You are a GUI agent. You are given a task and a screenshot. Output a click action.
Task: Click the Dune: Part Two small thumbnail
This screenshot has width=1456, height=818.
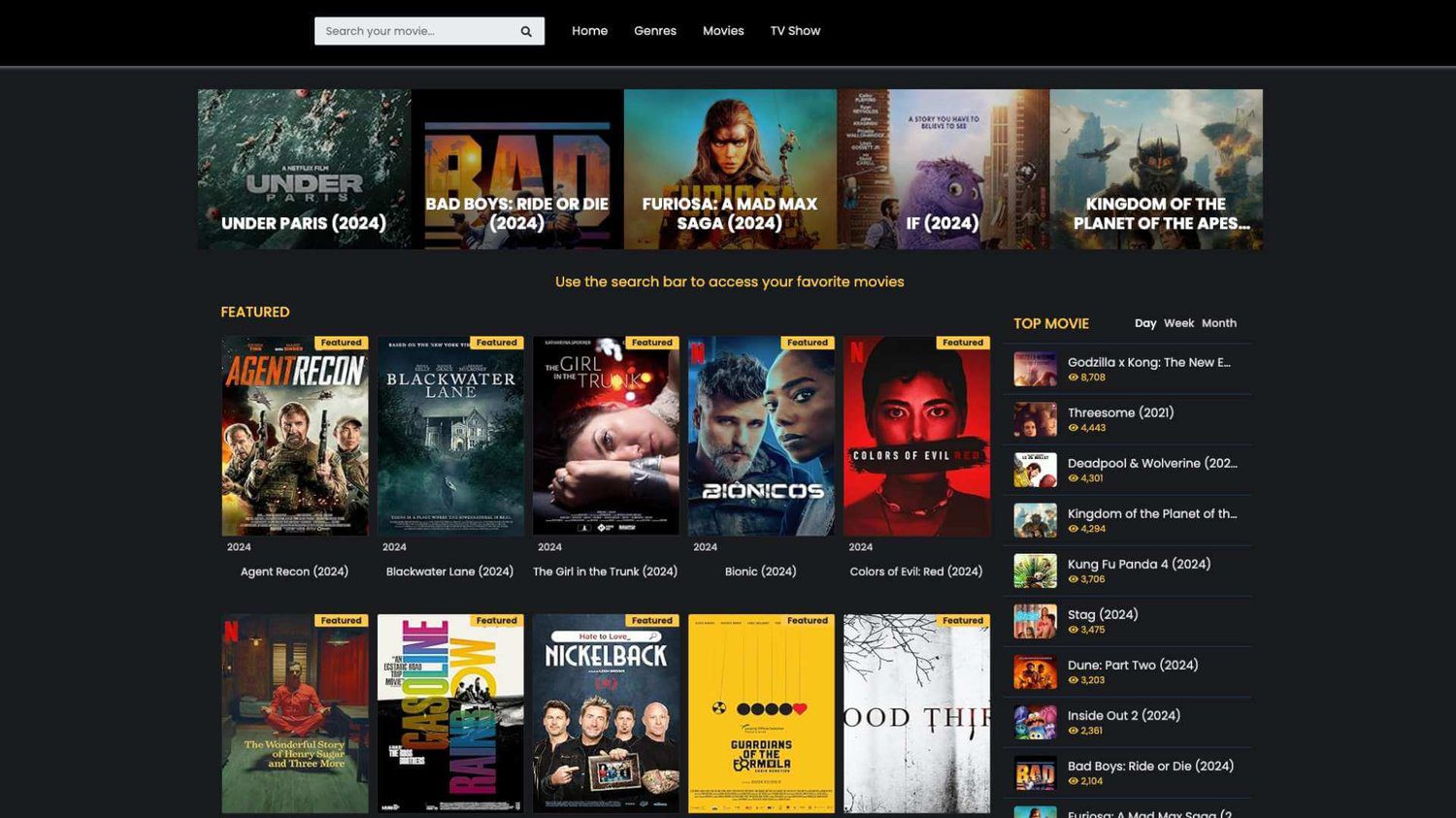click(1036, 672)
